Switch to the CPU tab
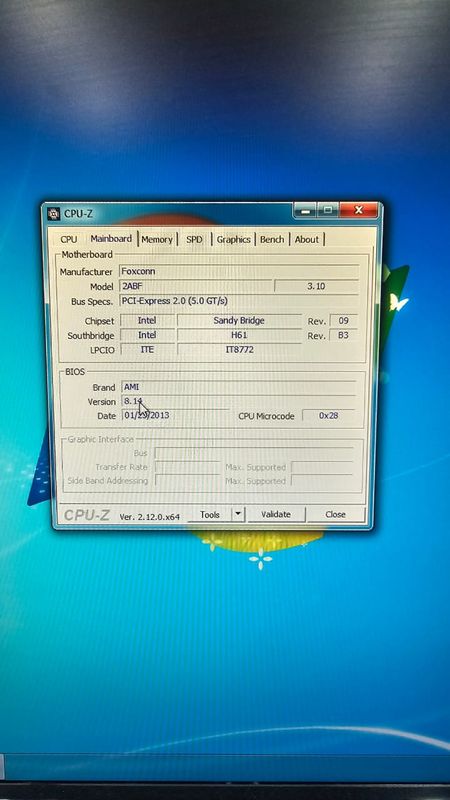Image resolution: width=450 pixels, height=800 pixels. click(69, 239)
